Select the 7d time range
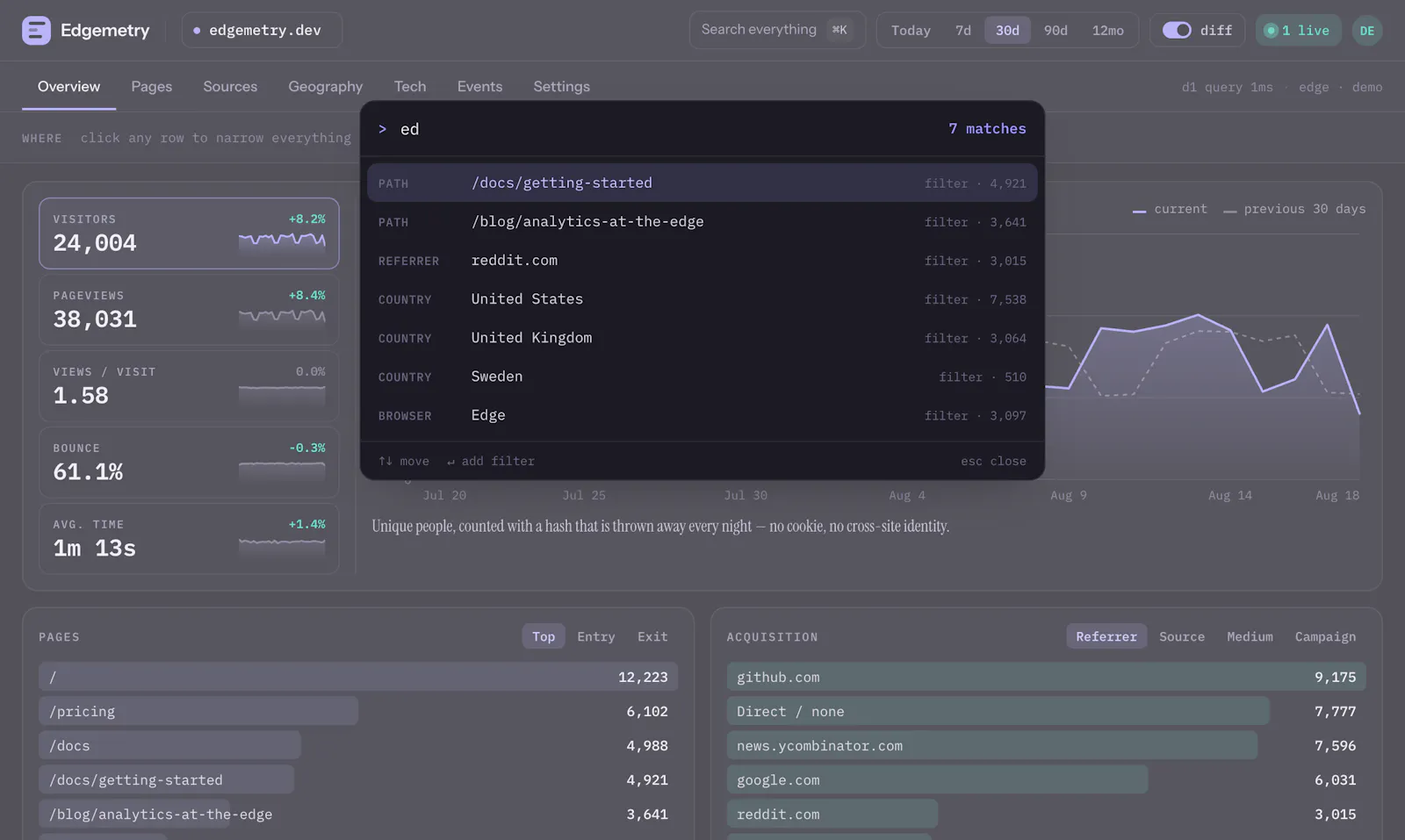This screenshot has width=1405, height=840. click(963, 31)
